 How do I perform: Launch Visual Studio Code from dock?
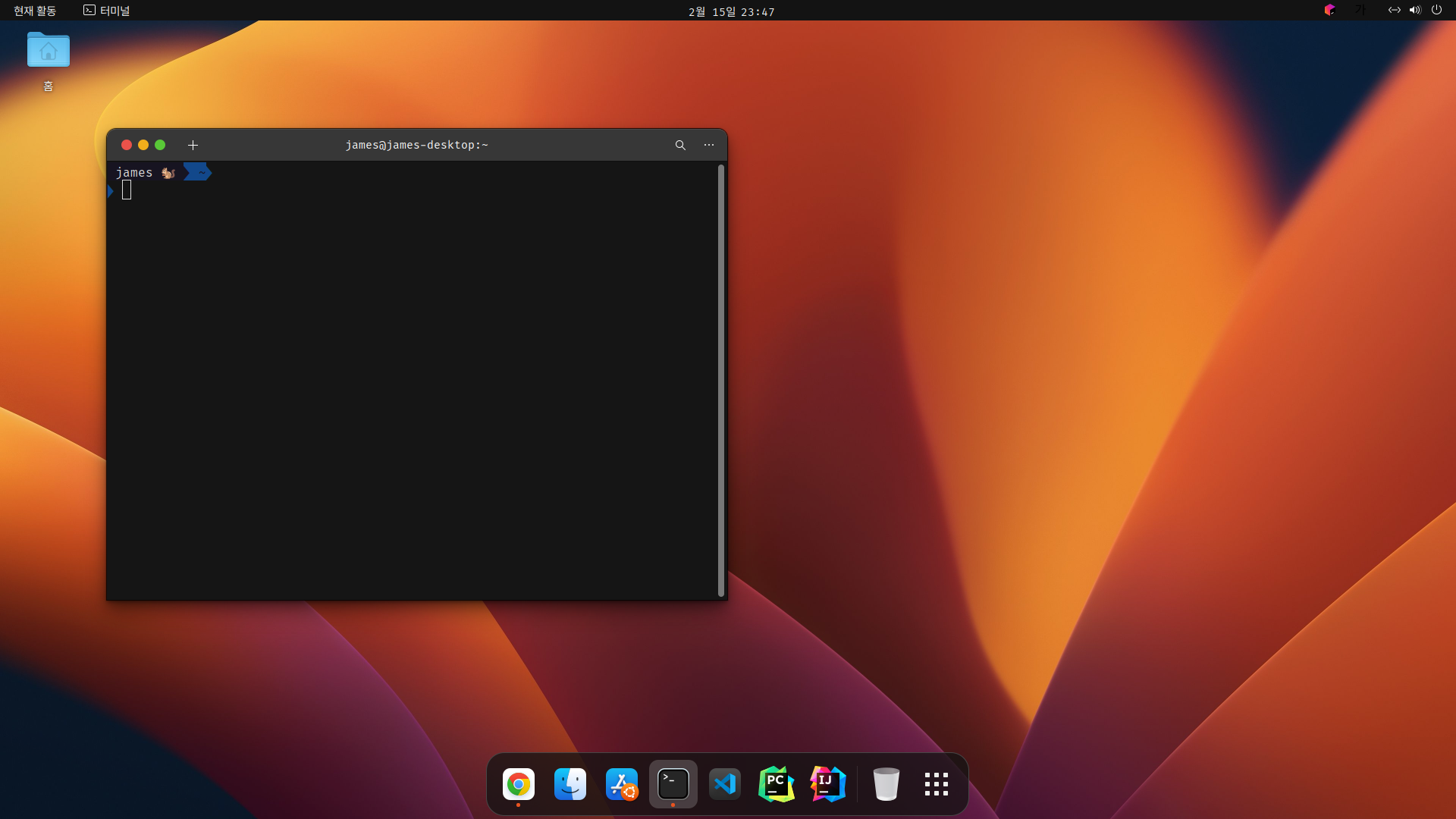click(725, 784)
